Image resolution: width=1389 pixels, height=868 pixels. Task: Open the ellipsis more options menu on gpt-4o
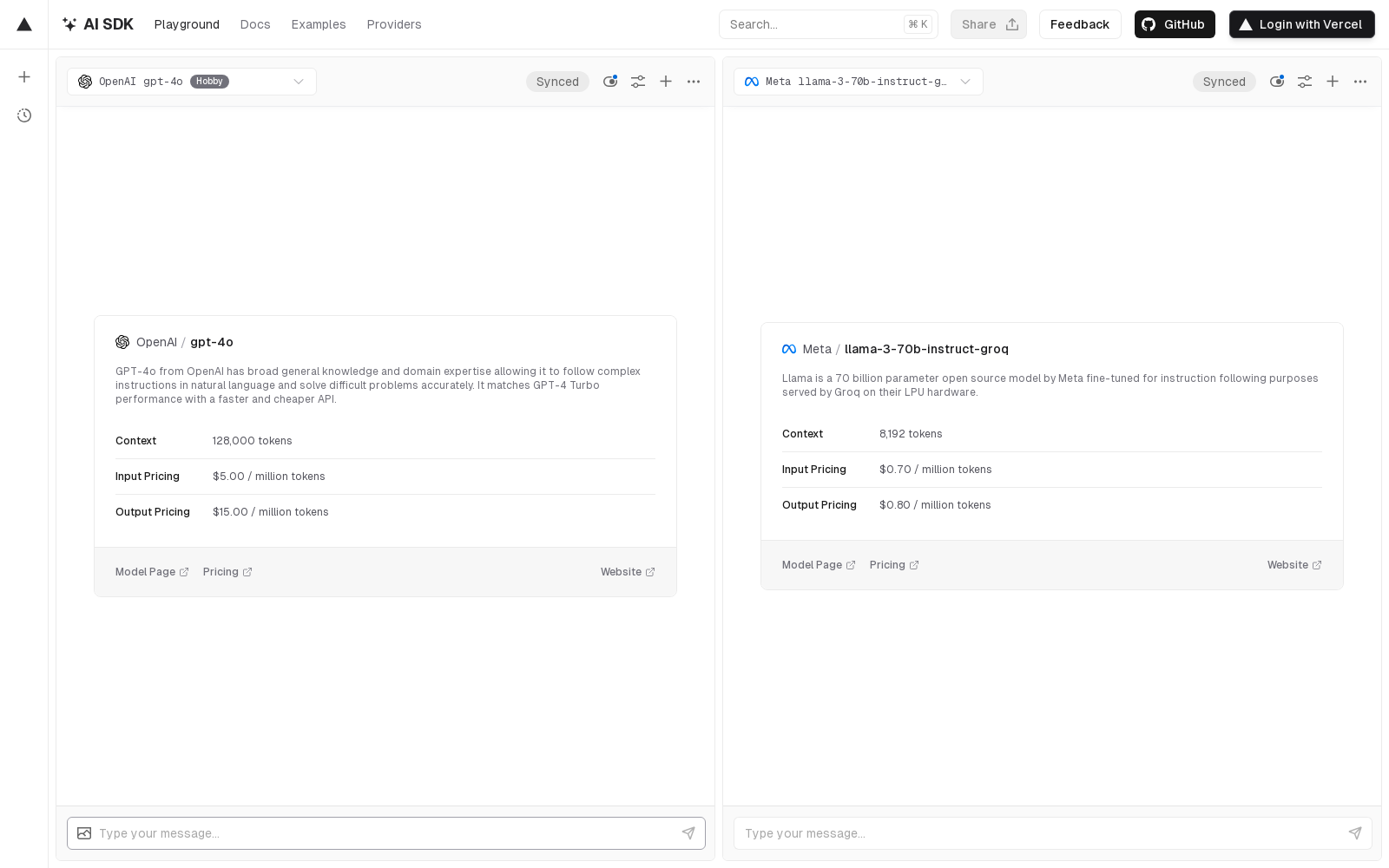click(694, 81)
